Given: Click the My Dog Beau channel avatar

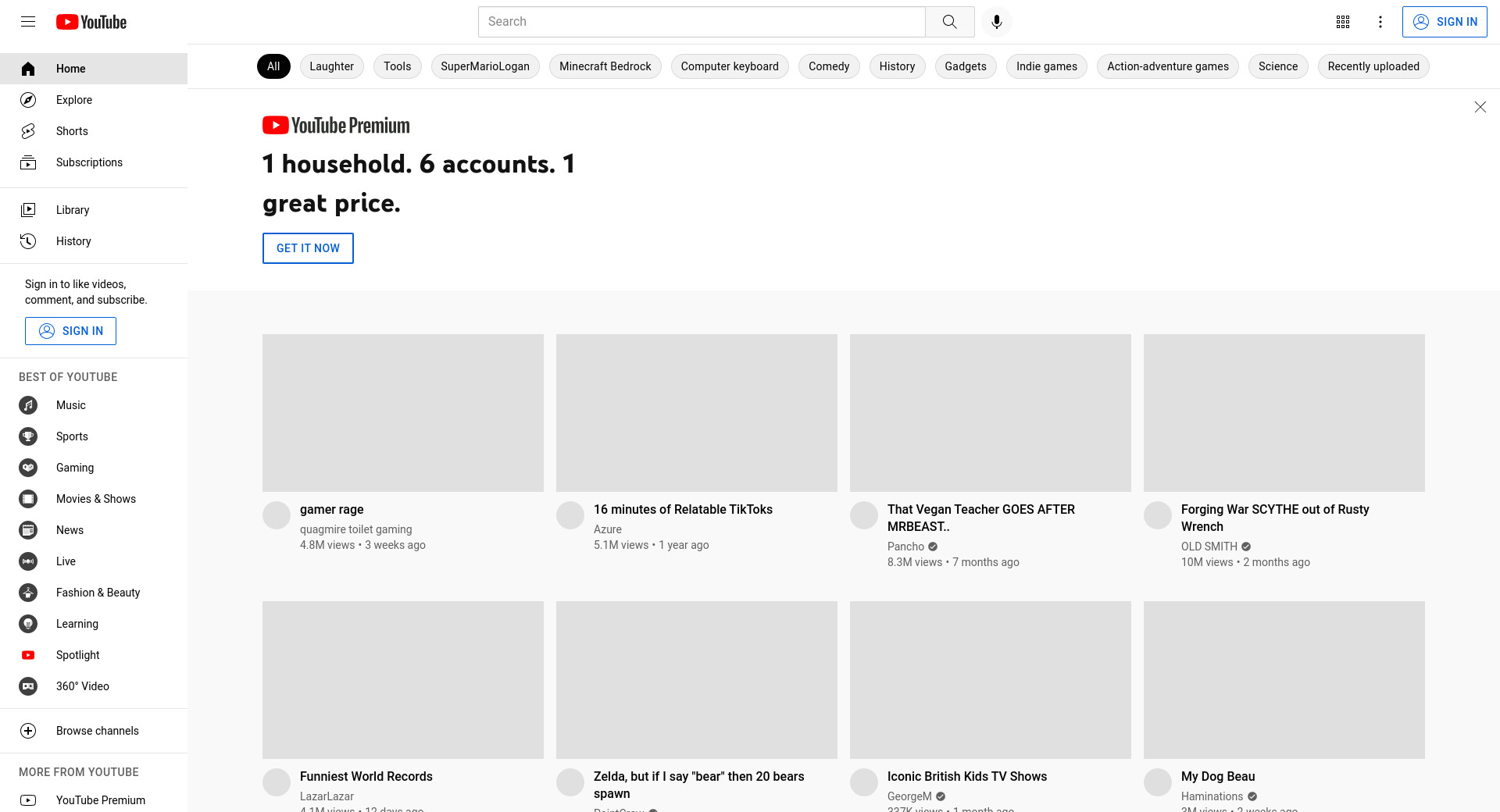Looking at the screenshot, I should 1158,782.
